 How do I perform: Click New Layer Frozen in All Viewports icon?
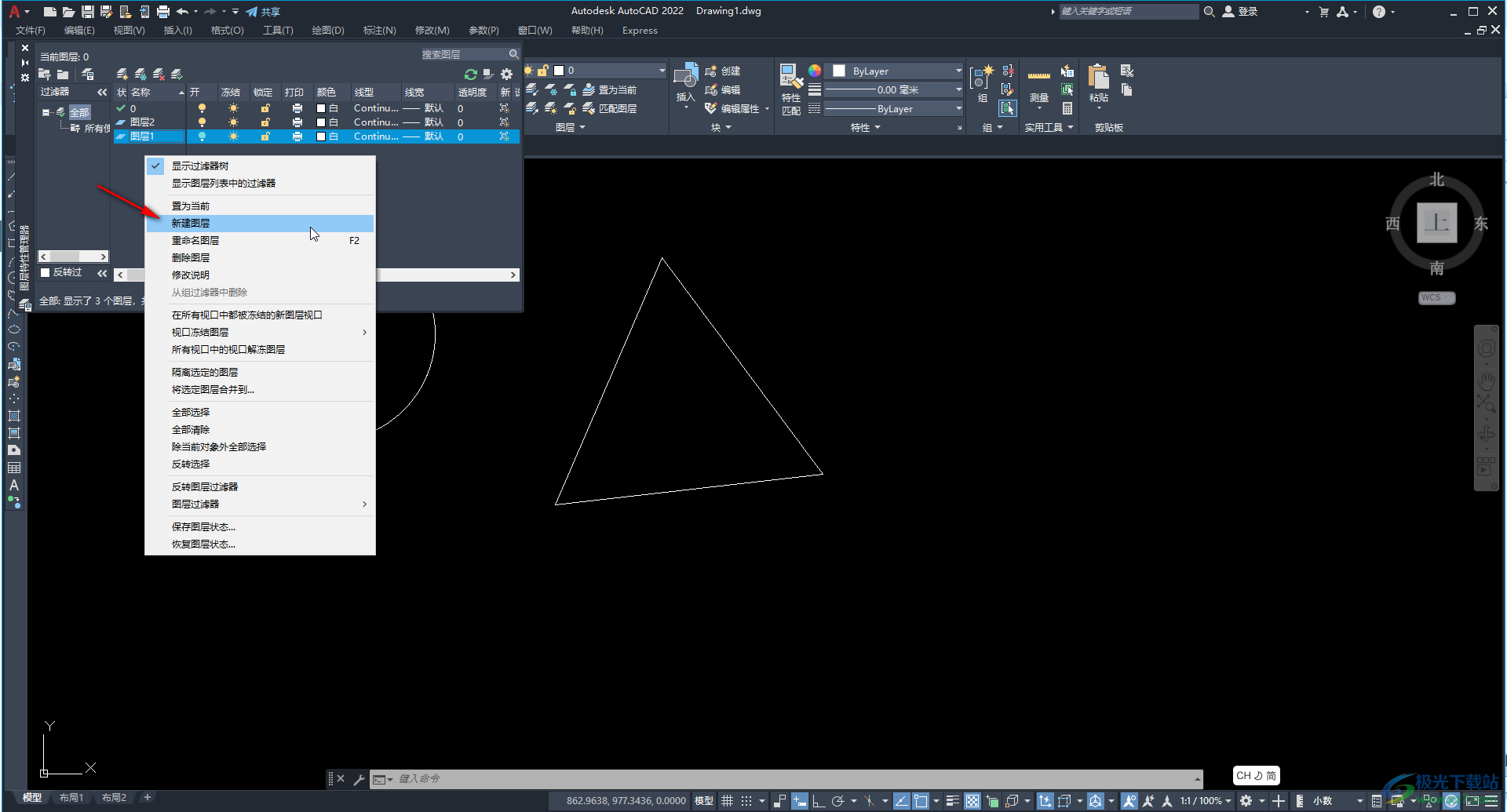click(x=140, y=74)
